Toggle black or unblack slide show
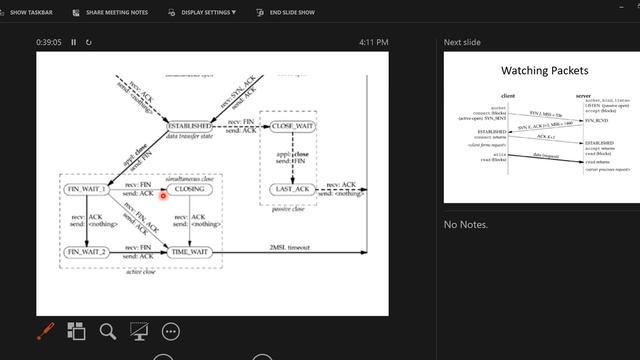 (x=139, y=331)
